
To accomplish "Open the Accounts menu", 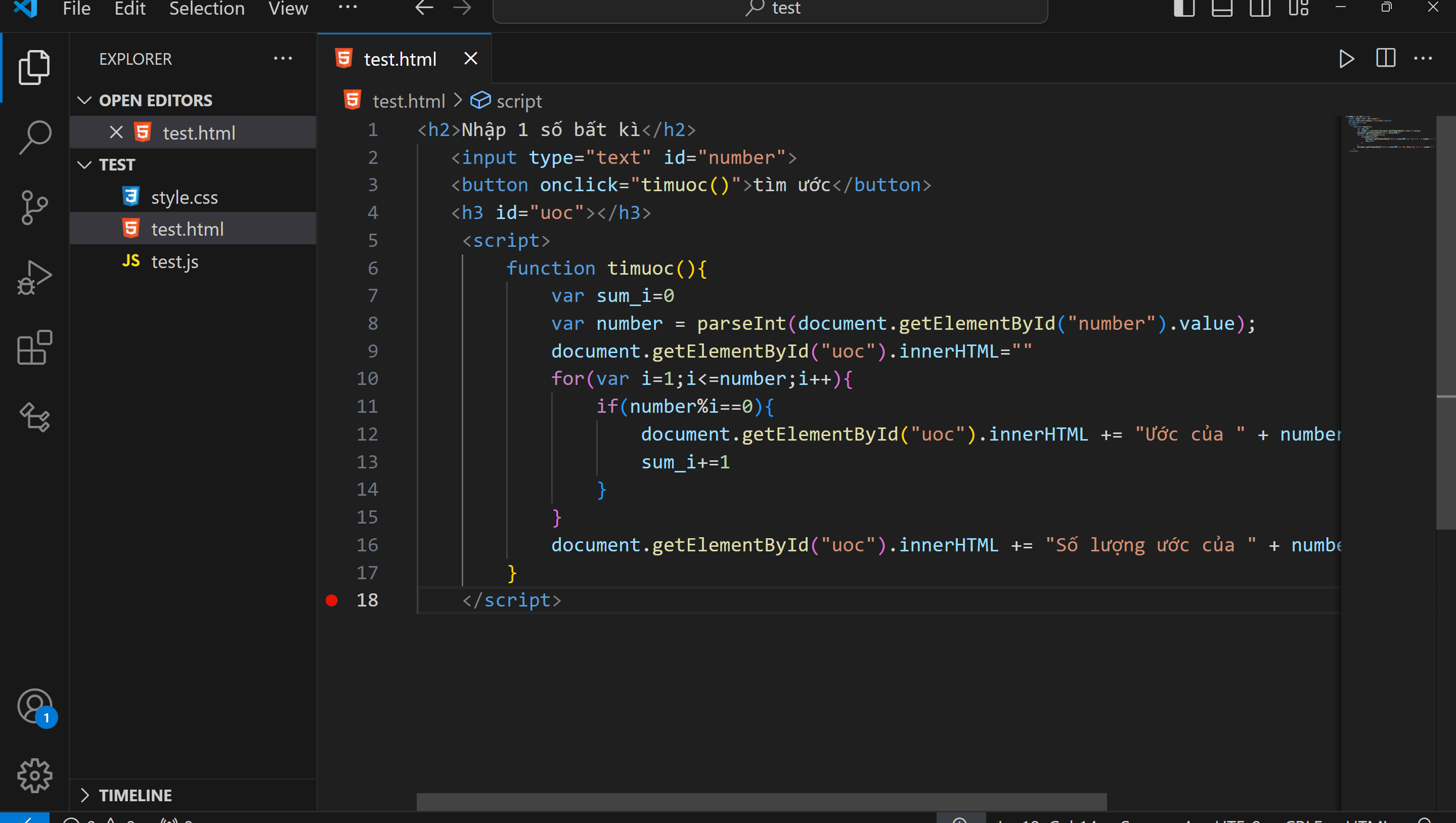I will tap(35, 707).
